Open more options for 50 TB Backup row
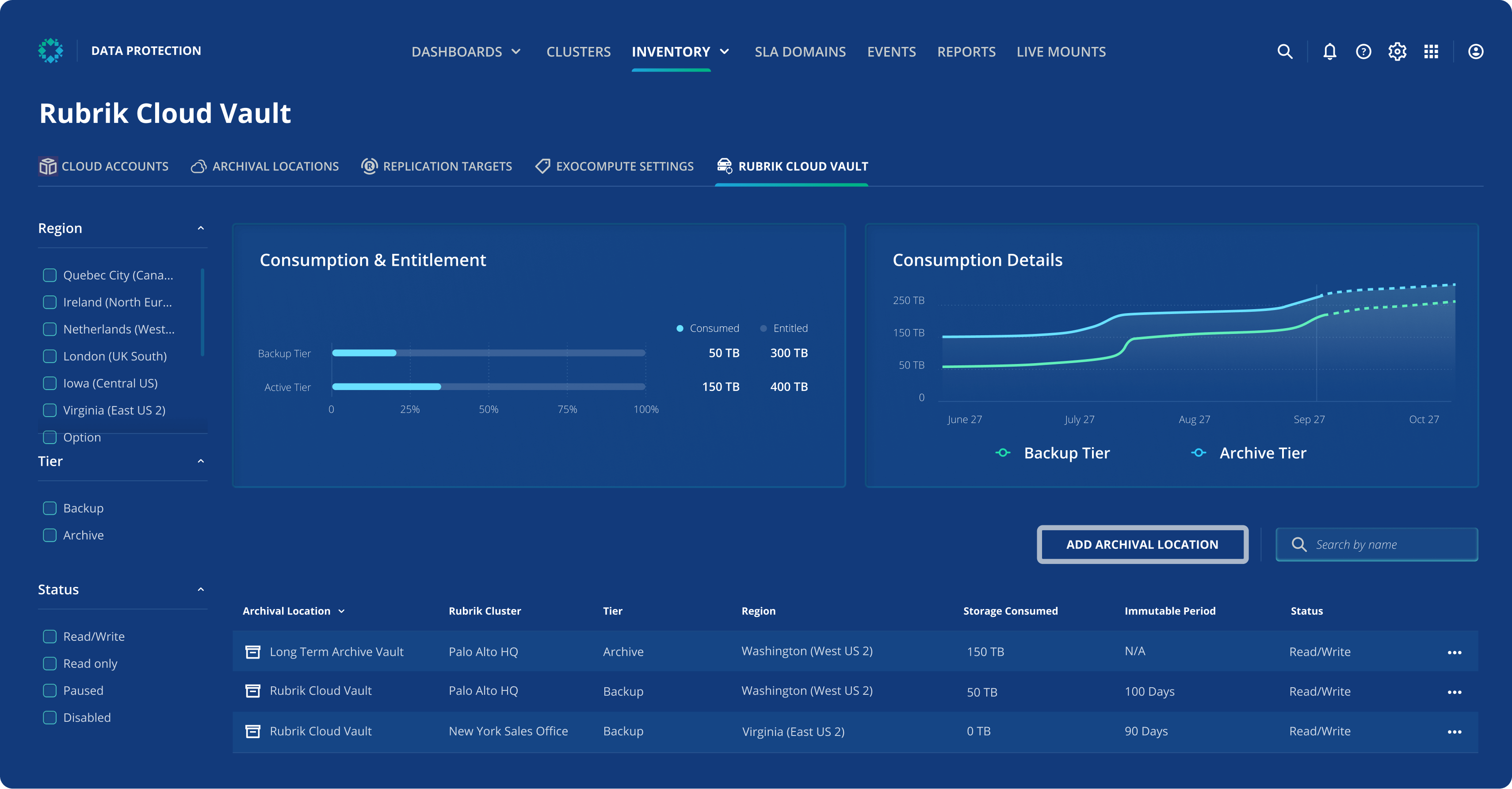The image size is (1512, 789). pyautogui.click(x=1455, y=692)
